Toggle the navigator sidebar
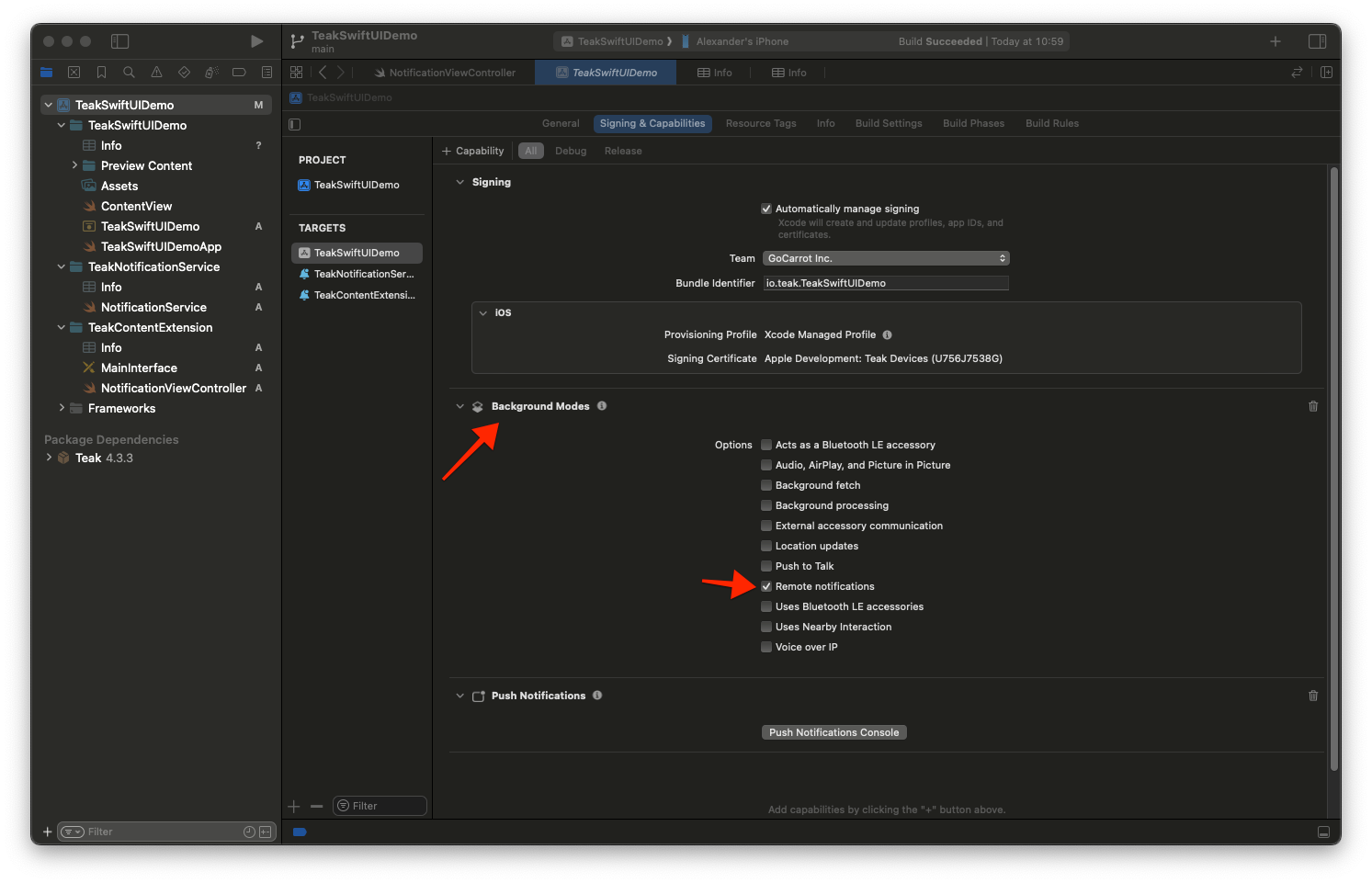The image size is (1372, 883). click(119, 41)
